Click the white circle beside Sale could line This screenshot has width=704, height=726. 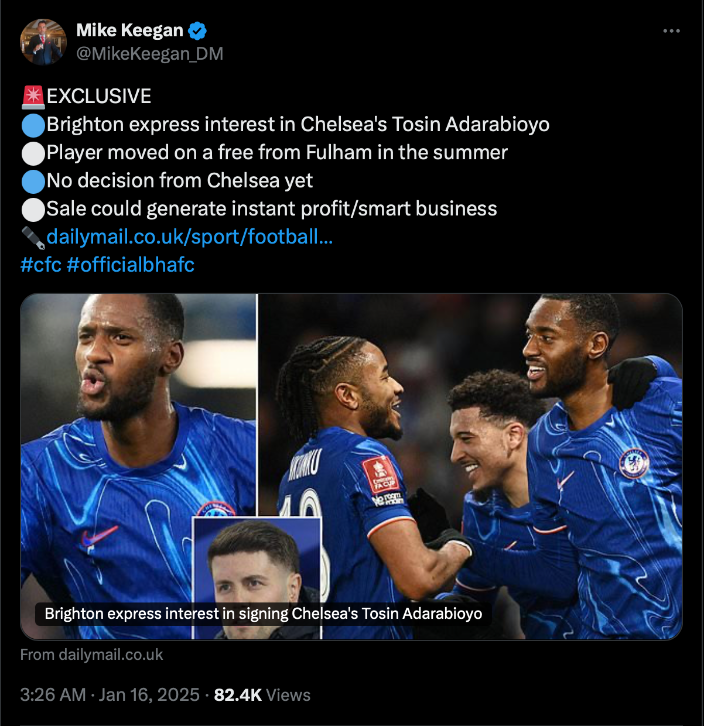33,209
